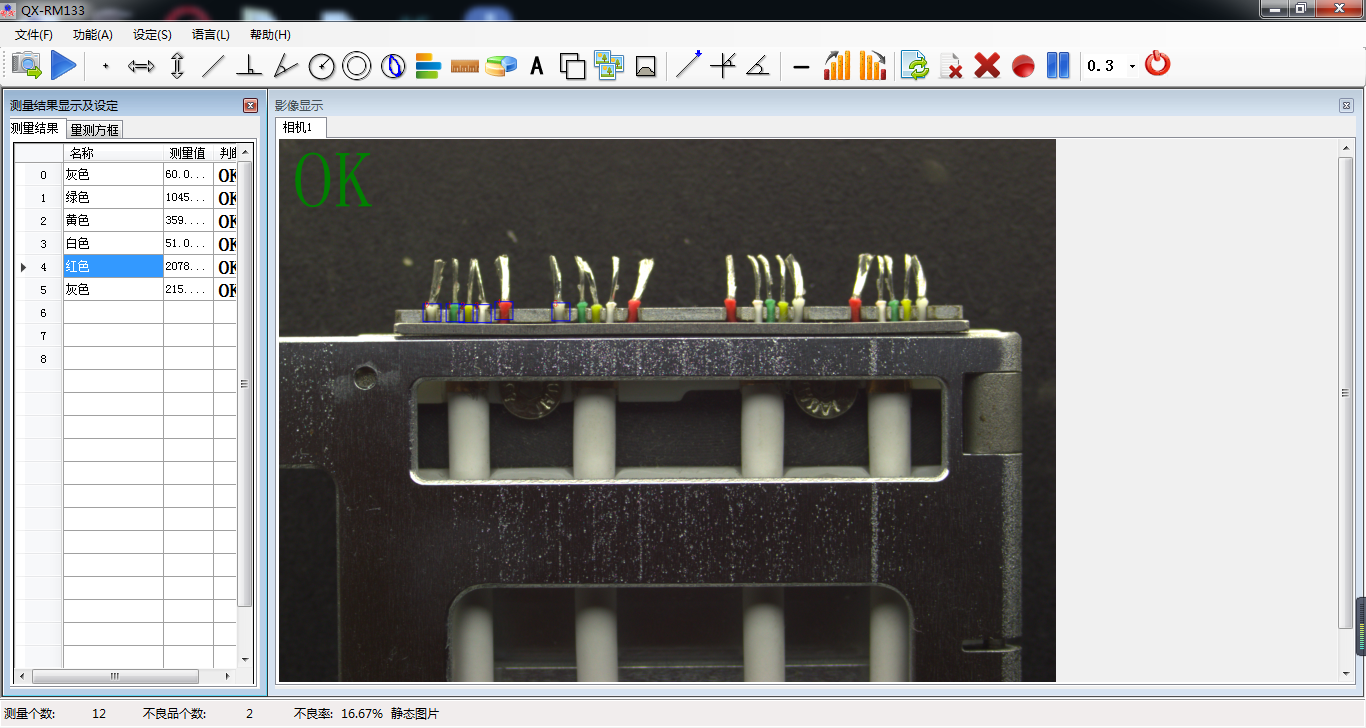Screen dimensions: 1366x728
Task: Select the horizontal distance measurement tool
Action: pos(141,67)
